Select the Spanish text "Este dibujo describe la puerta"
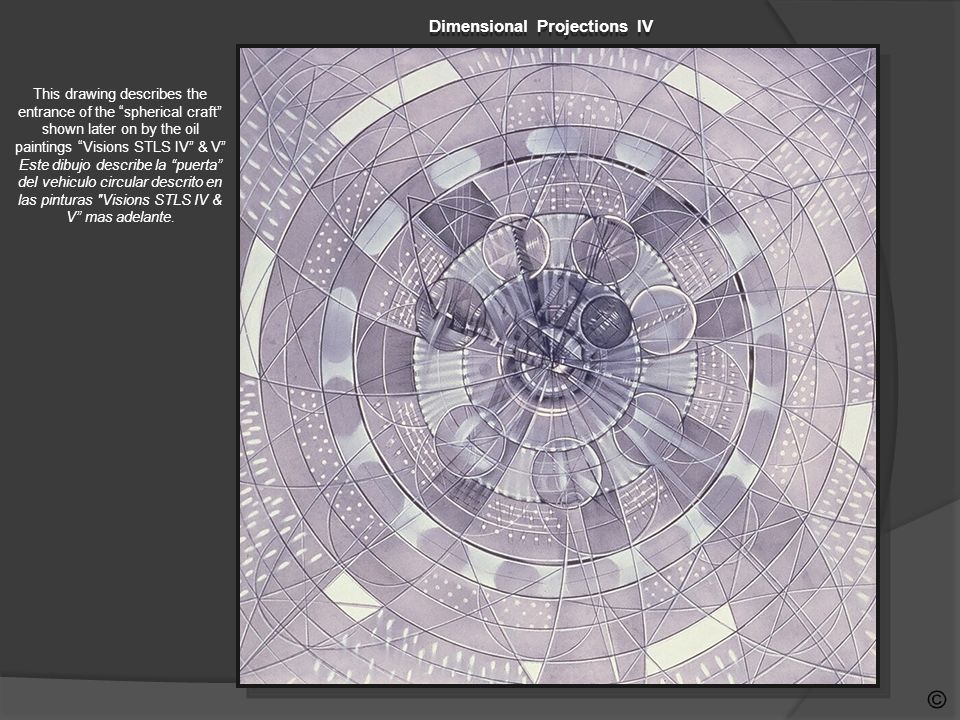 [x=121, y=165]
